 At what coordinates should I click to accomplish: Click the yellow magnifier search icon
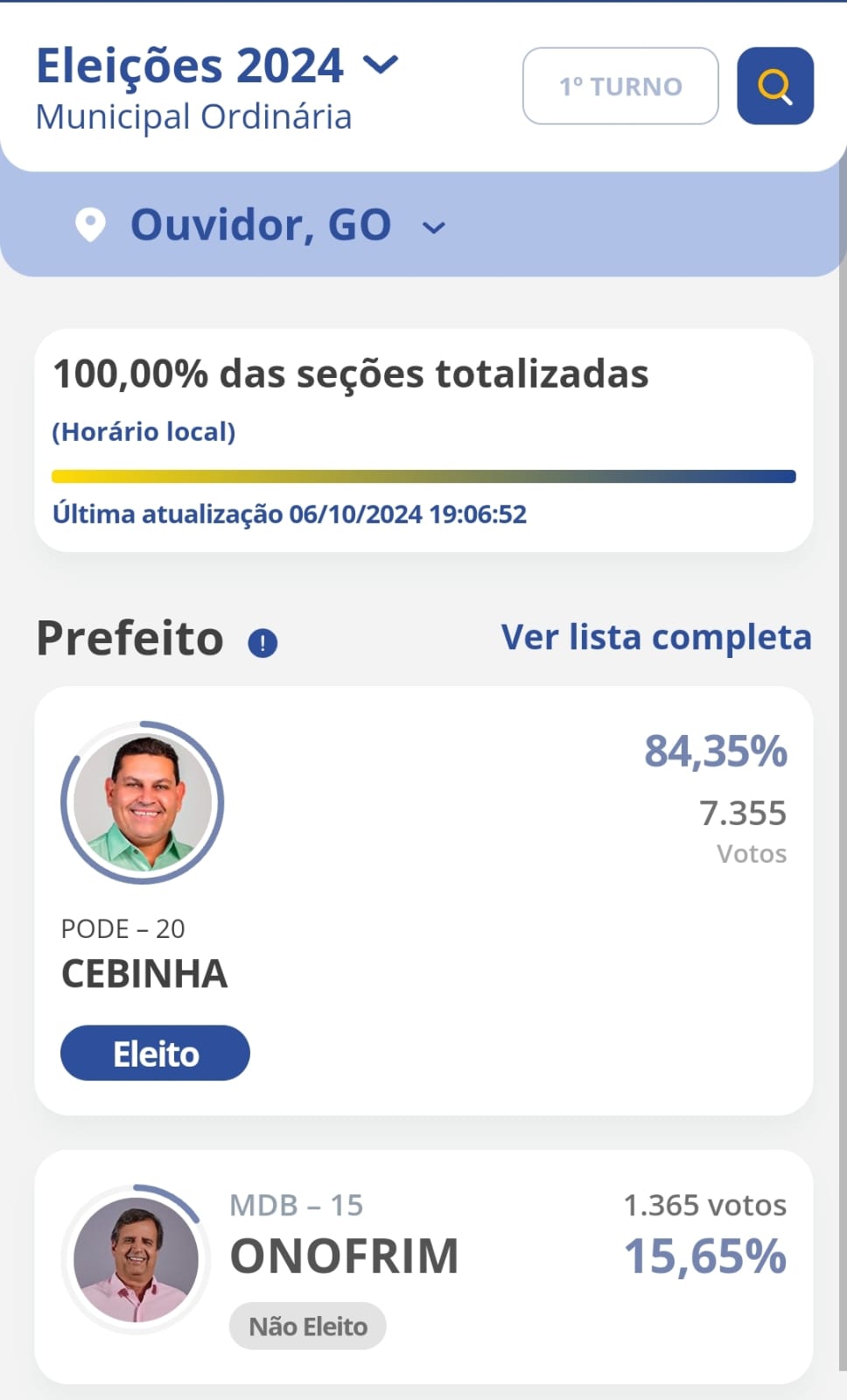coord(775,86)
